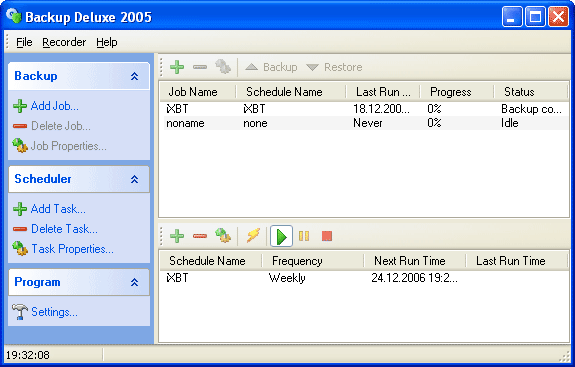Click the Backup panel header title
The width and height of the screenshot is (575, 367).
[36, 76]
